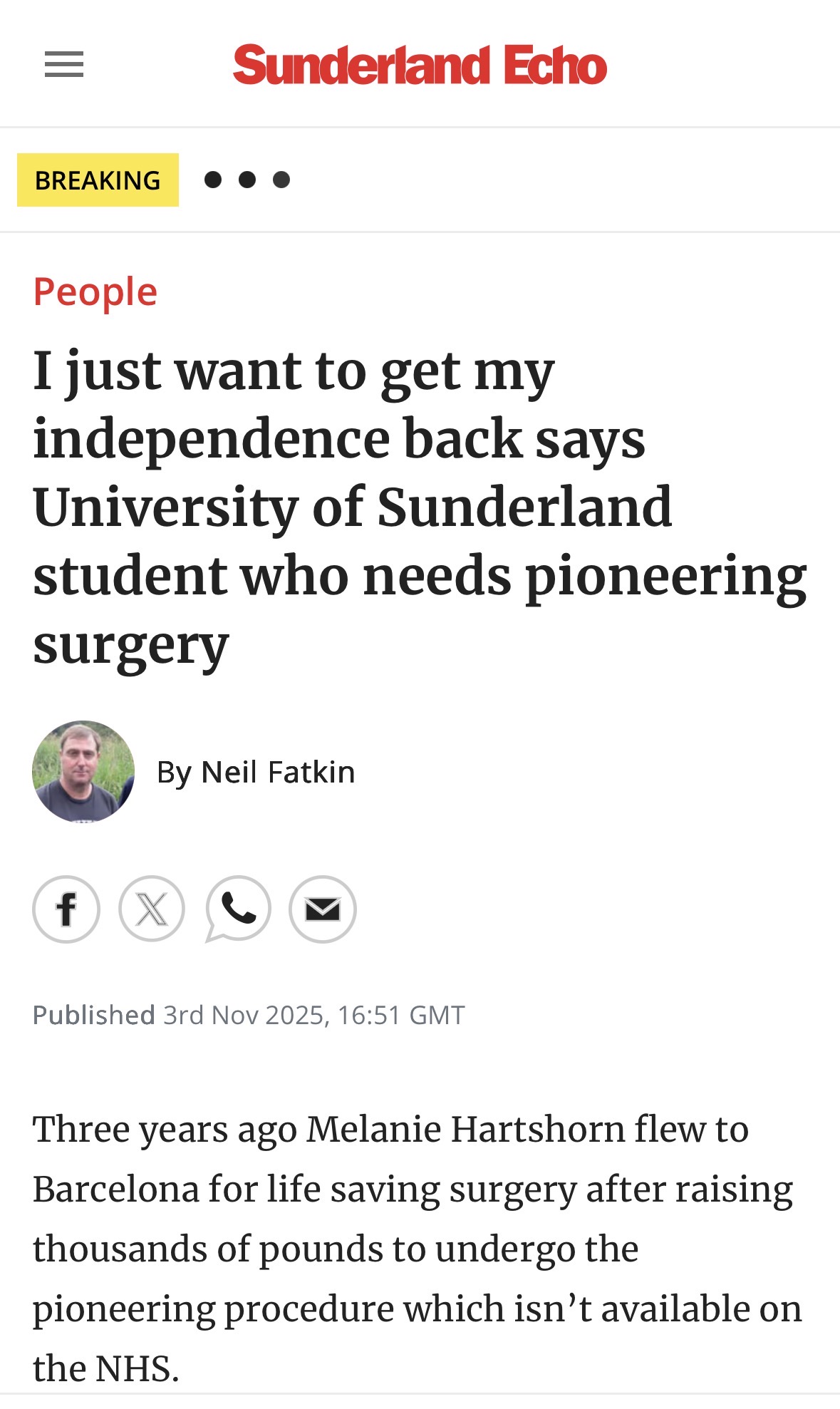
Task: Click the 16:51 GMT timestamp
Action: pyautogui.click(x=401, y=1015)
